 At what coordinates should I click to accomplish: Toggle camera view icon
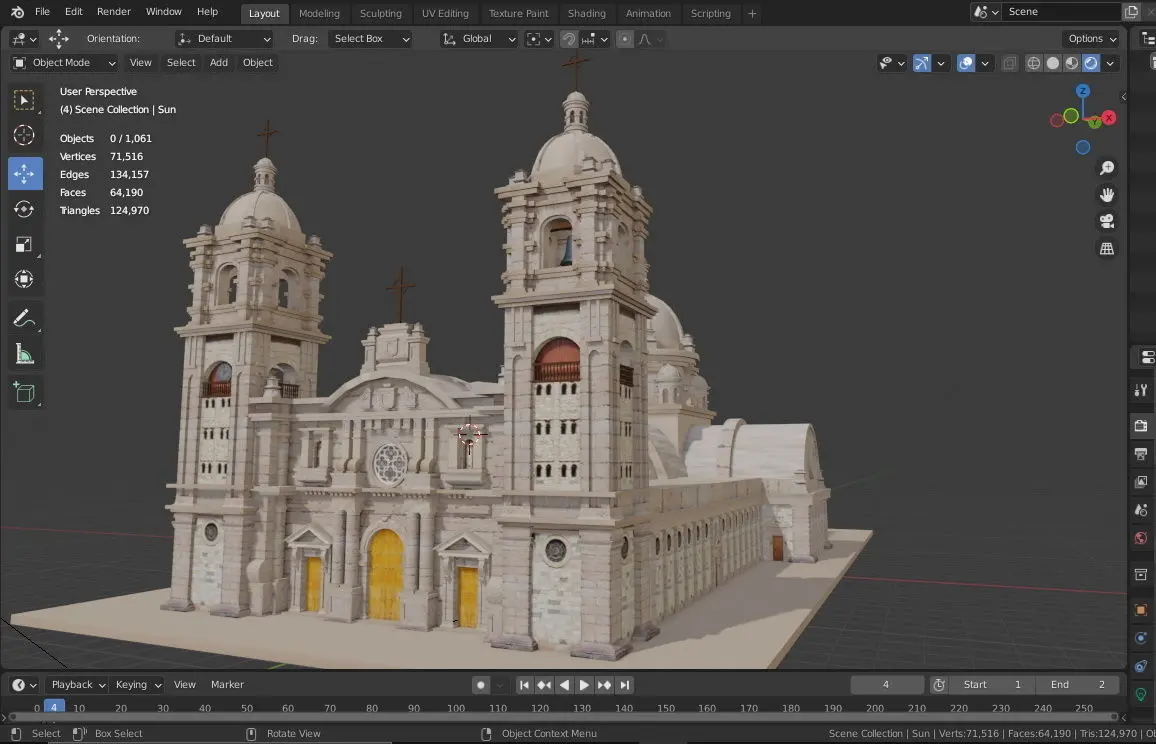click(x=1107, y=221)
